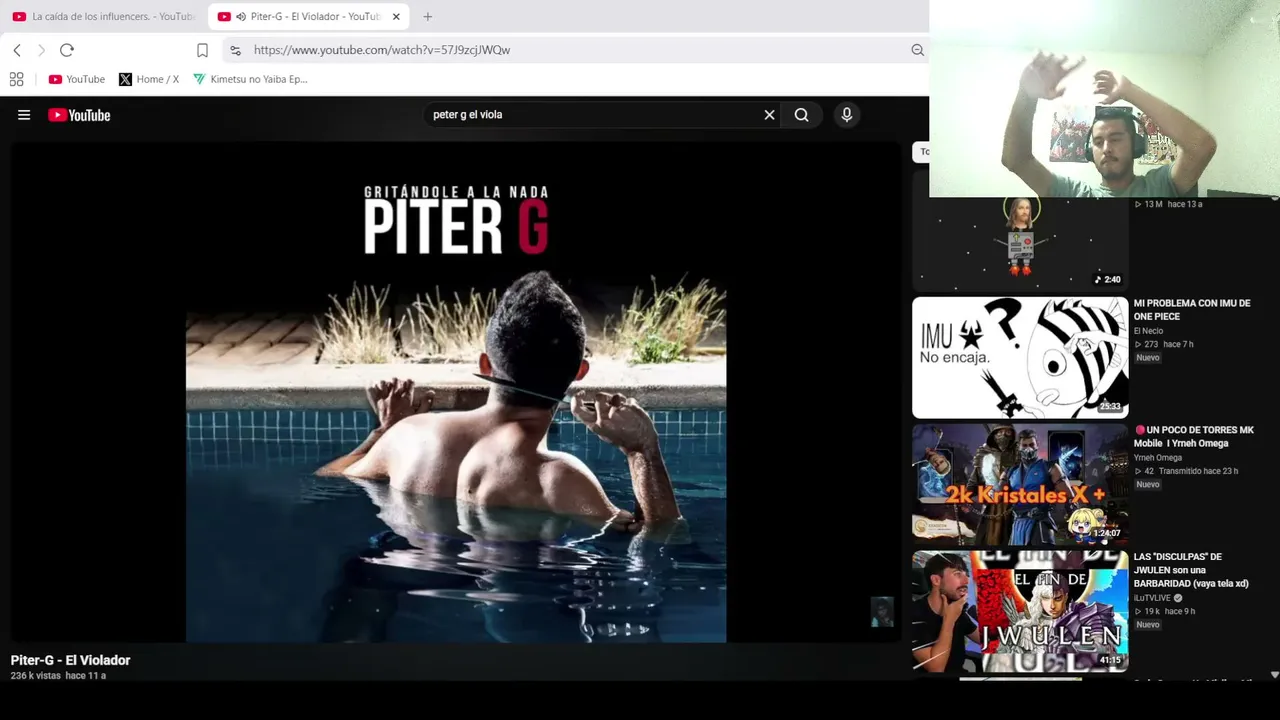This screenshot has width=1280, height=720.
Task: Click the Piter G video player
Action: [455, 392]
